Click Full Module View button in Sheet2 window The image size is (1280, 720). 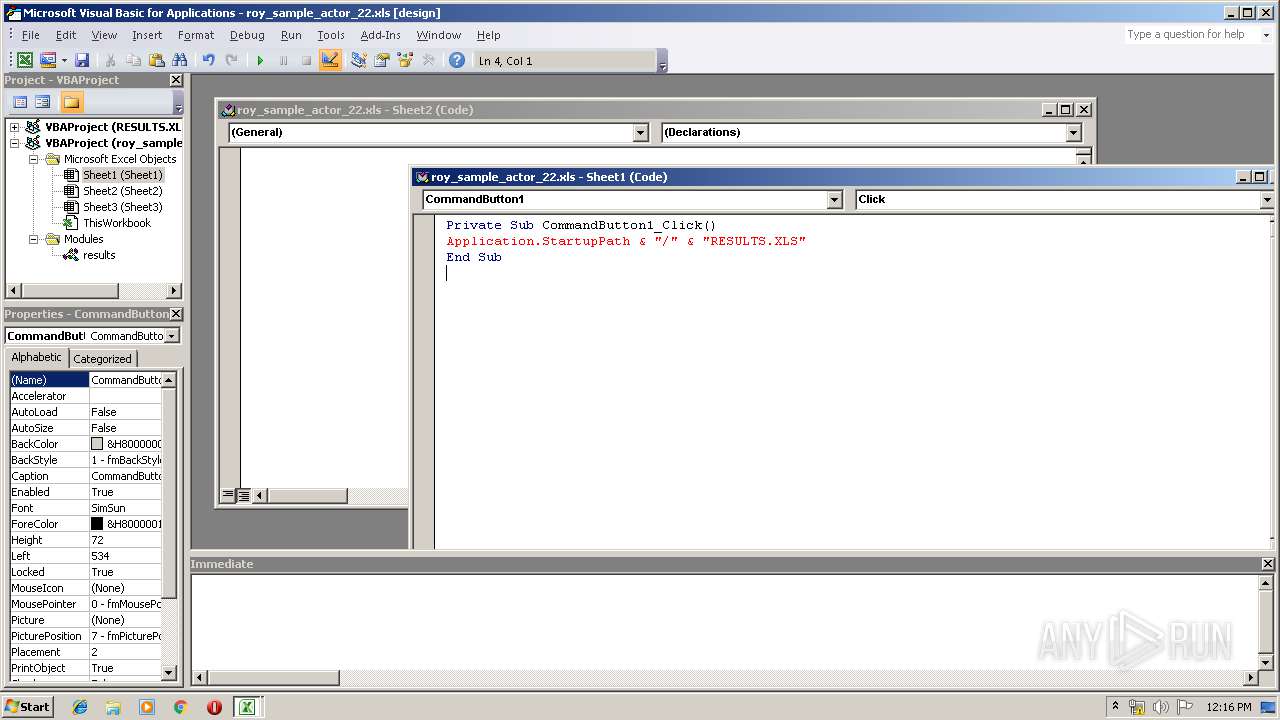[x=243, y=495]
